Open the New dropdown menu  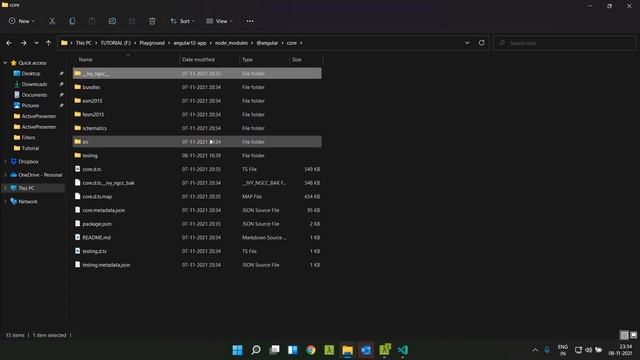tap(22, 21)
